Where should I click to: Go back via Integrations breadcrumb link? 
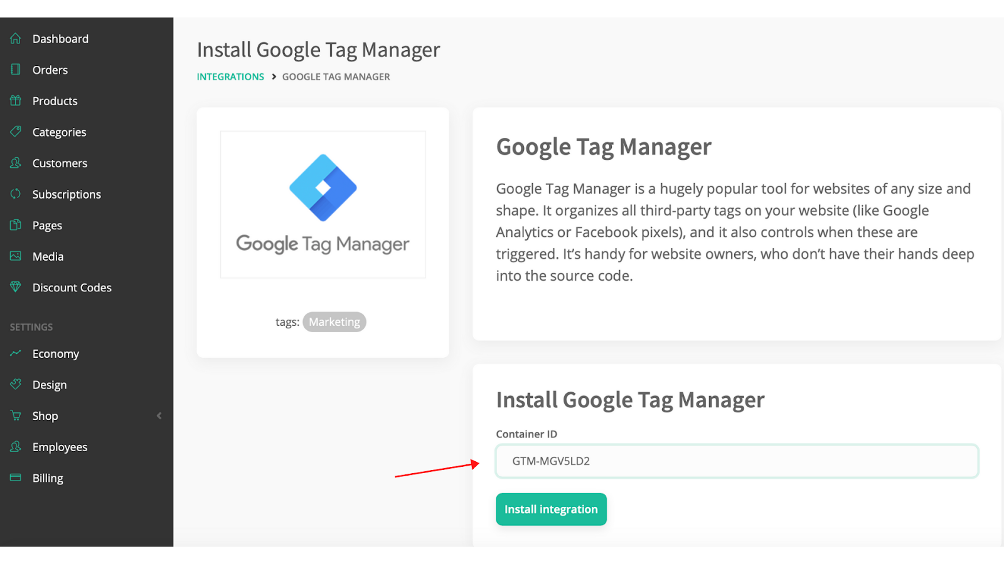(x=230, y=77)
